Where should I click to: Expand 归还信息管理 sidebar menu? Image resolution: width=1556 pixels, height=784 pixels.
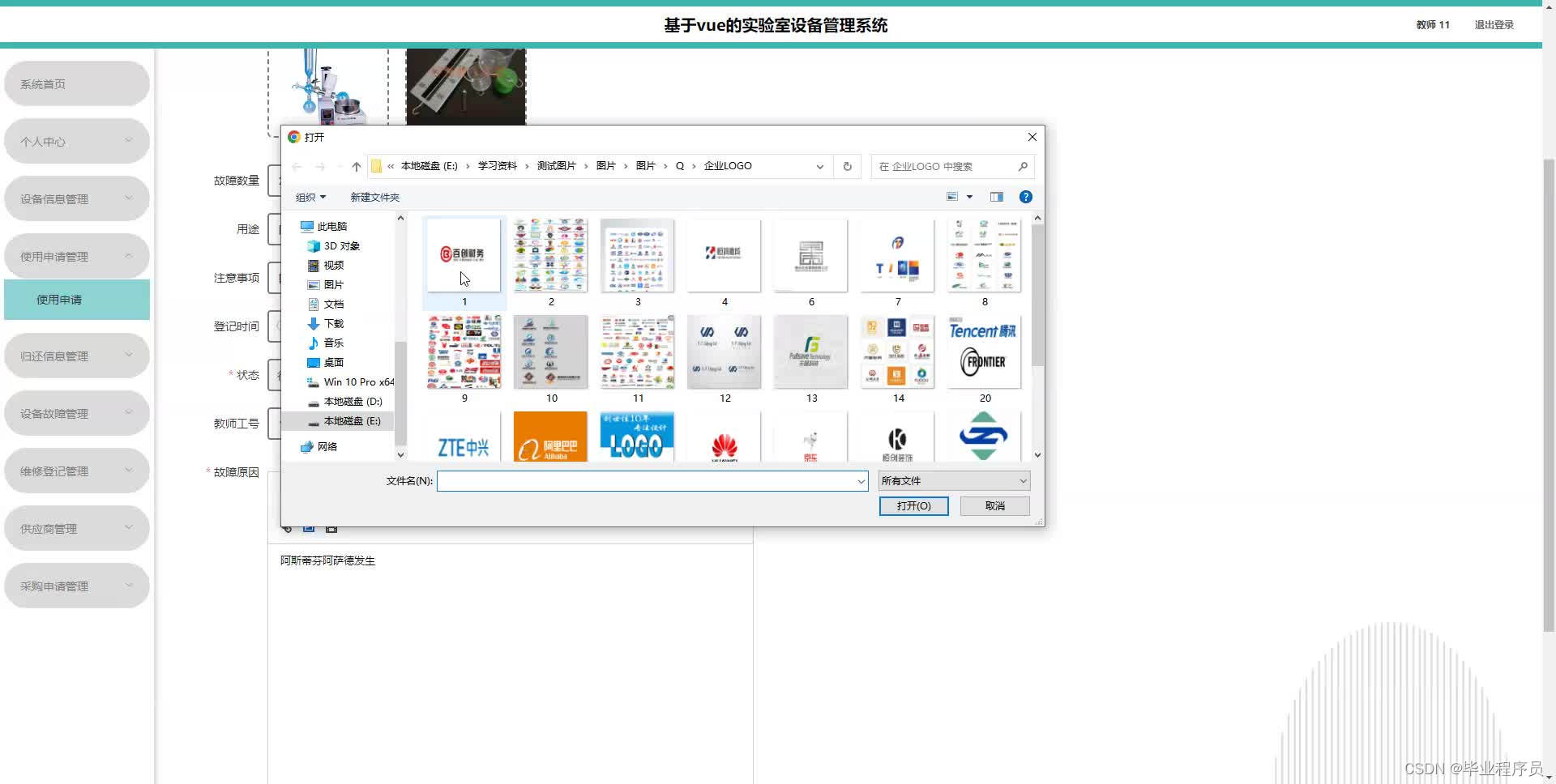(77, 356)
